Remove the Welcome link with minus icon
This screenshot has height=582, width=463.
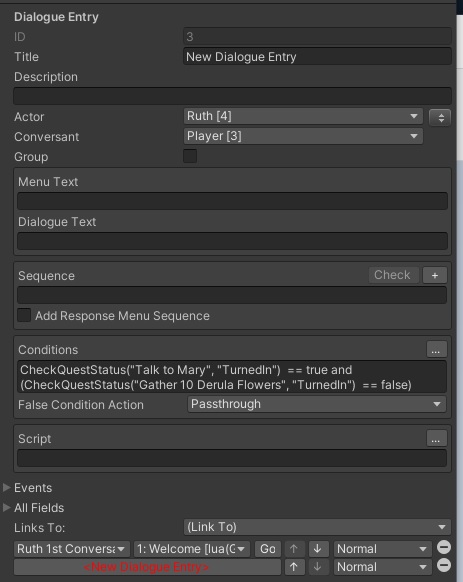tap(444, 547)
